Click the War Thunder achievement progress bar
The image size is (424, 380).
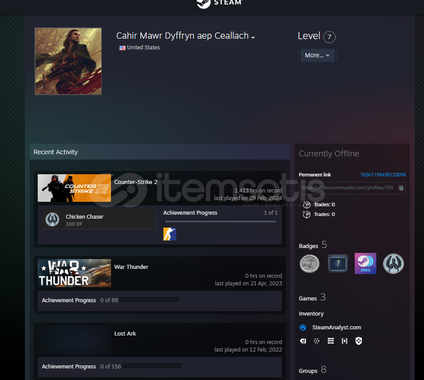(150, 300)
